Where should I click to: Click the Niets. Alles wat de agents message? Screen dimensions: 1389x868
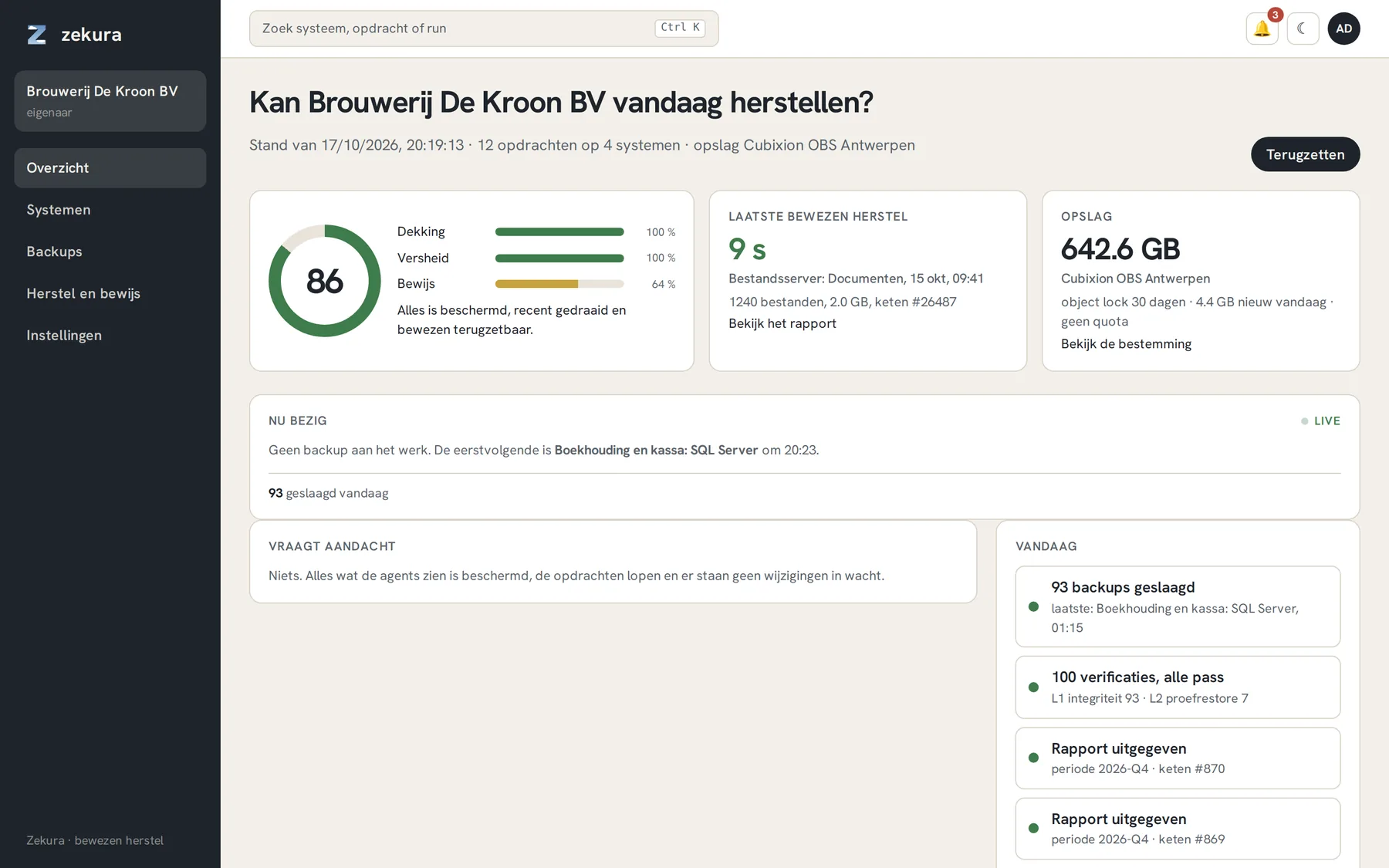[x=576, y=576]
